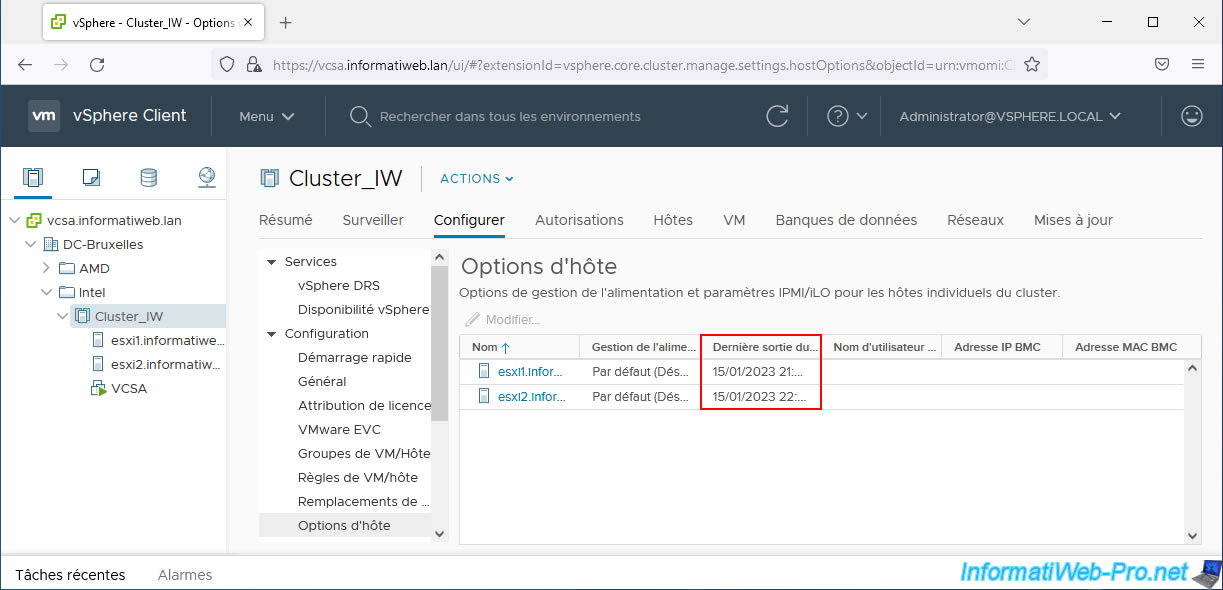The height and width of the screenshot is (590, 1223).
Task: Select the VCSA virtual machine in tree
Action: pyautogui.click(x=129, y=388)
